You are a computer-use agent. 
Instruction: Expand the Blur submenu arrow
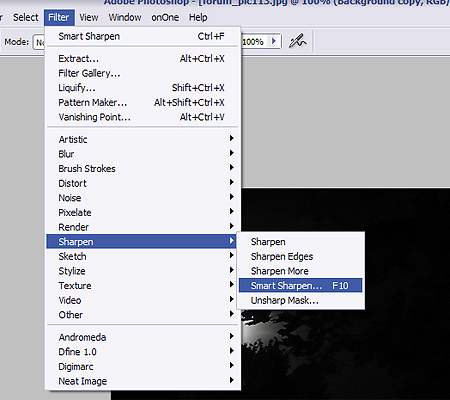pyautogui.click(x=232, y=153)
